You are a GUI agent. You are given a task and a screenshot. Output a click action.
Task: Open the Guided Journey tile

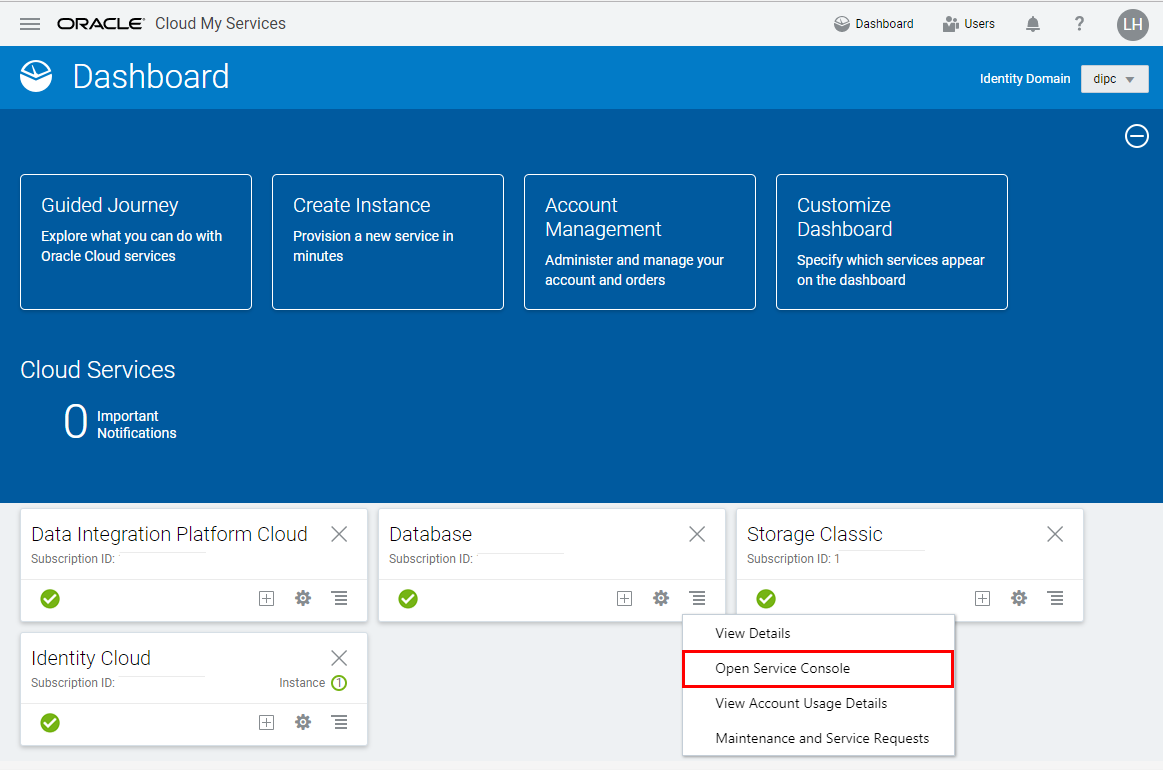coord(136,242)
